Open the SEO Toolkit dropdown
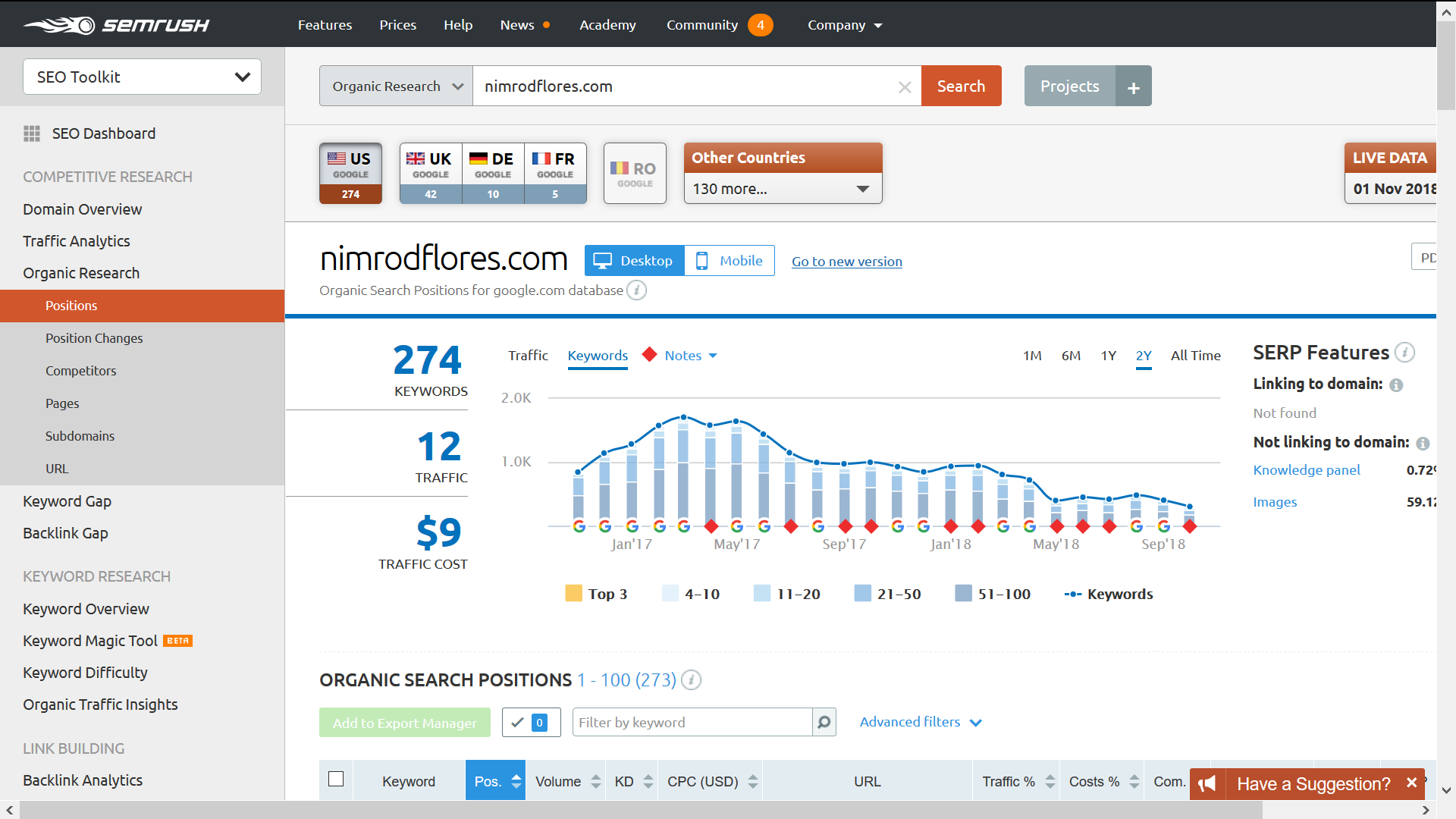This screenshot has width=1456, height=819. pyautogui.click(x=143, y=77)
